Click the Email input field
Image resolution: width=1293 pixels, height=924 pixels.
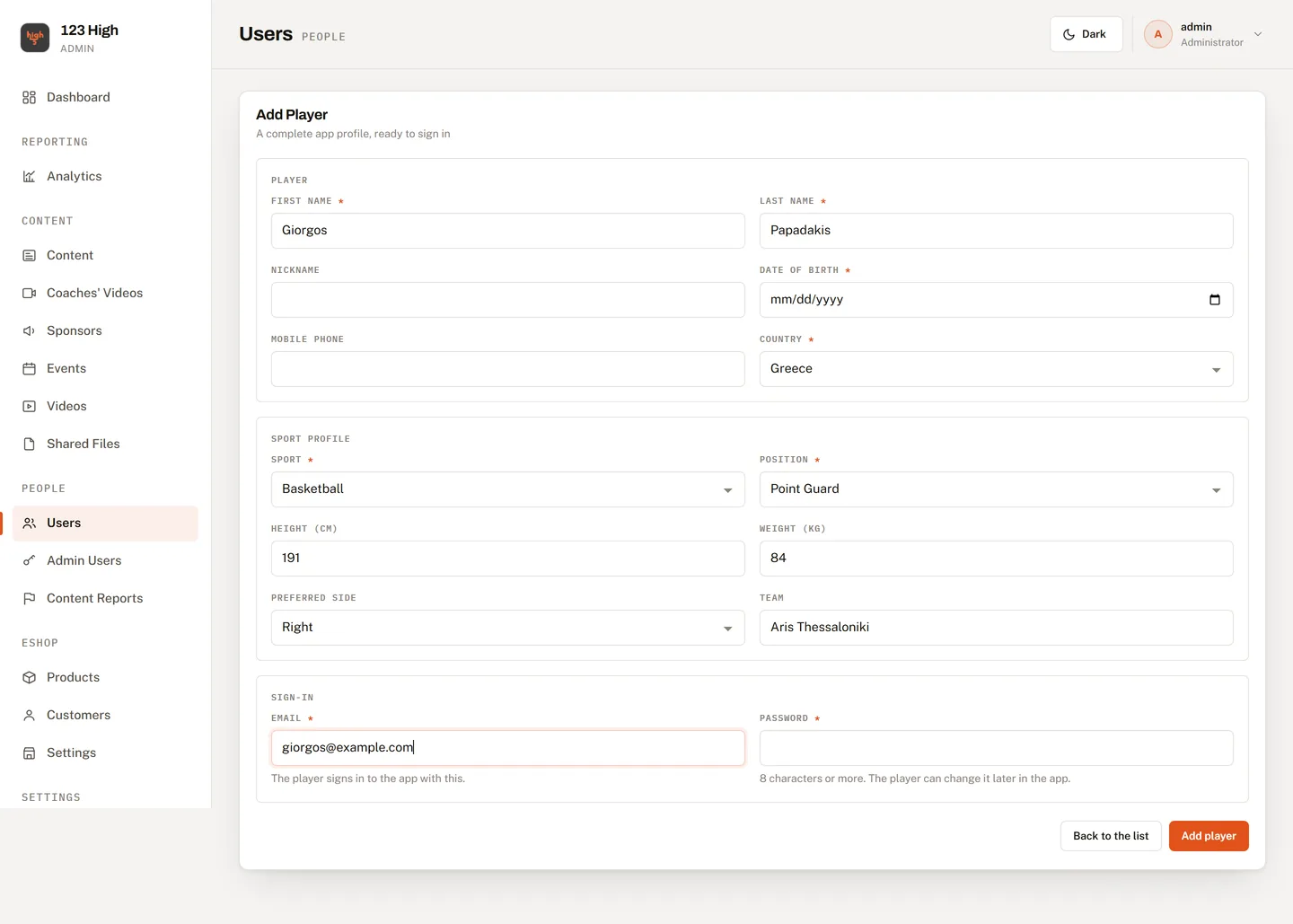coord(508,748)
